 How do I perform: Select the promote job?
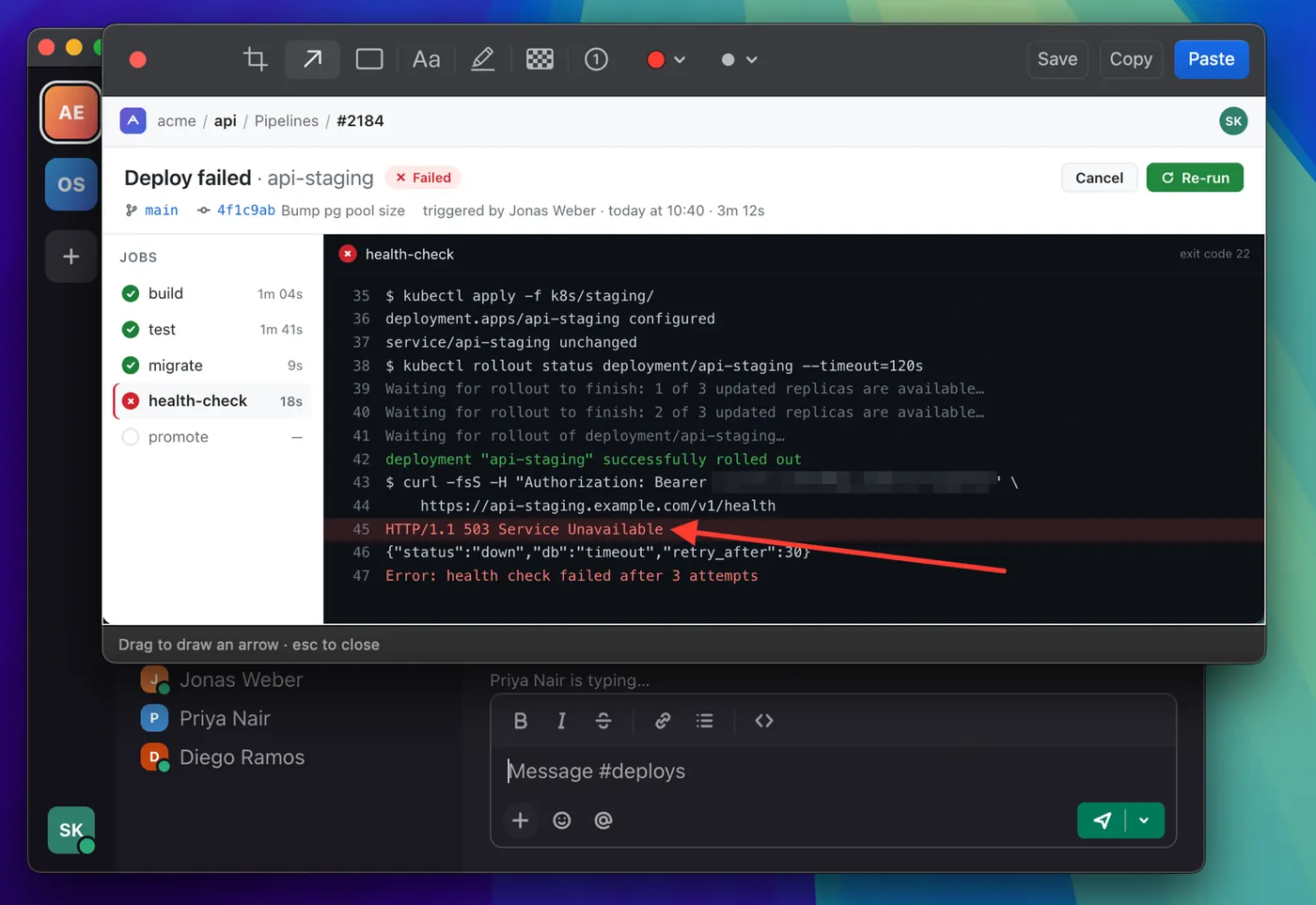point(212,436)
